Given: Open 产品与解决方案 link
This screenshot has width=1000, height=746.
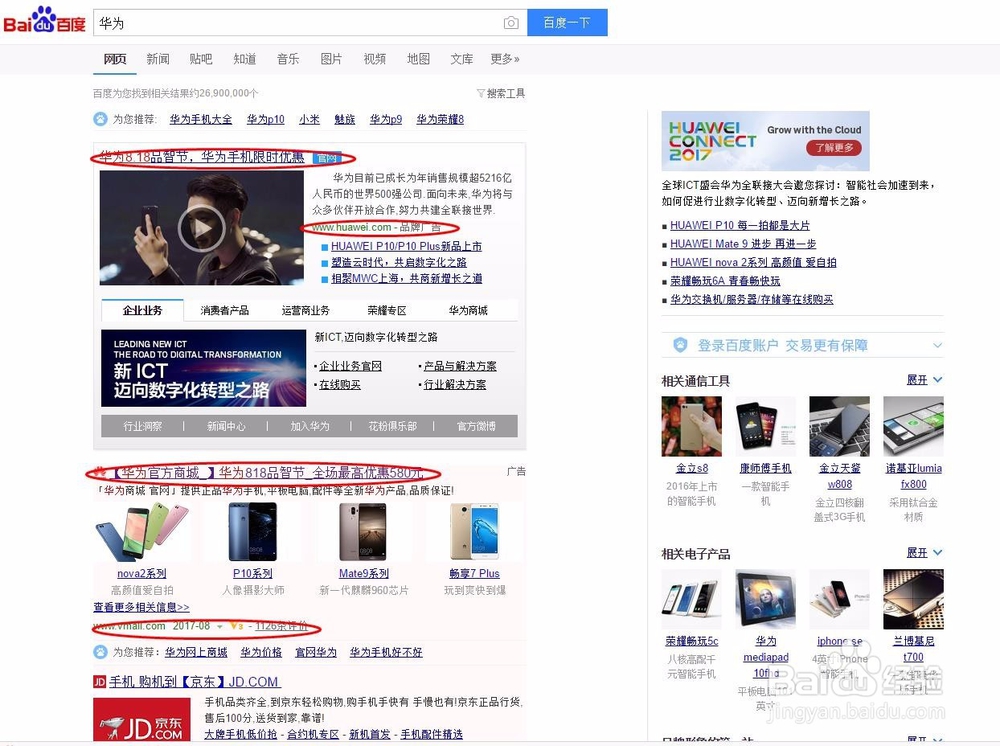Looking at the screenshot, I should (460, 366).
